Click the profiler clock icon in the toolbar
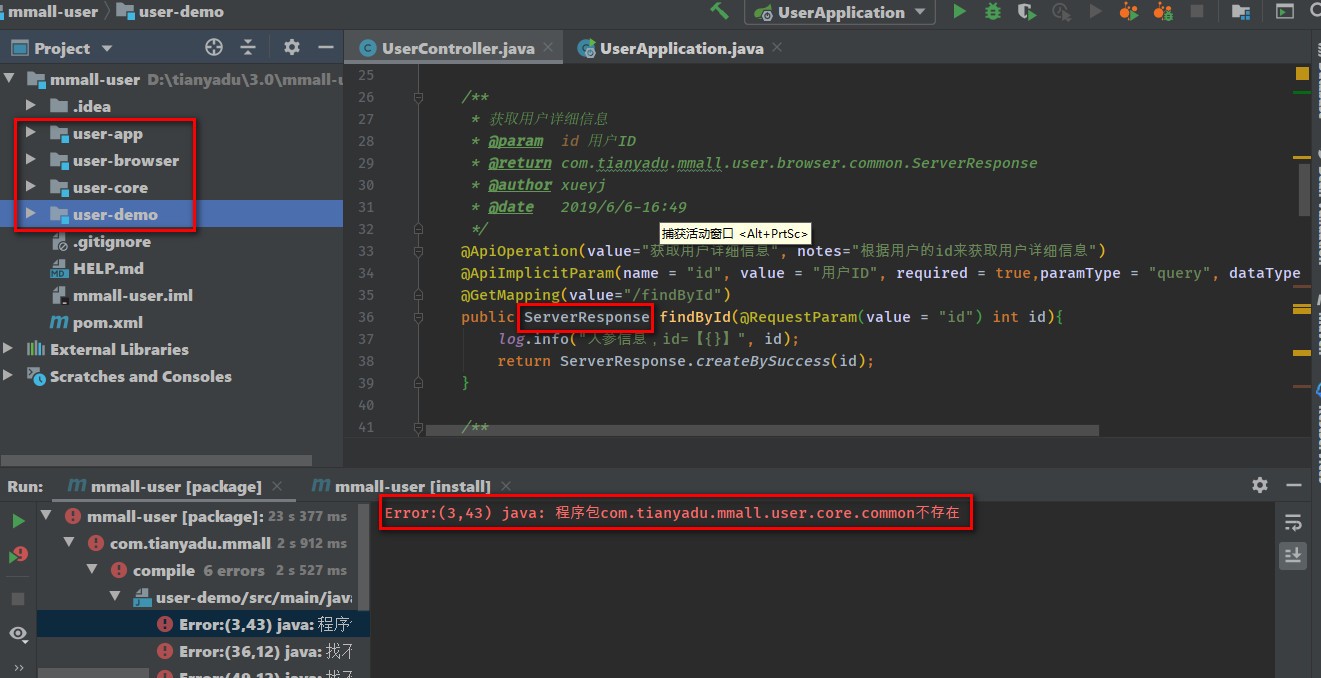Screen dimensions: 1321x678 [x=1061, y=12]
